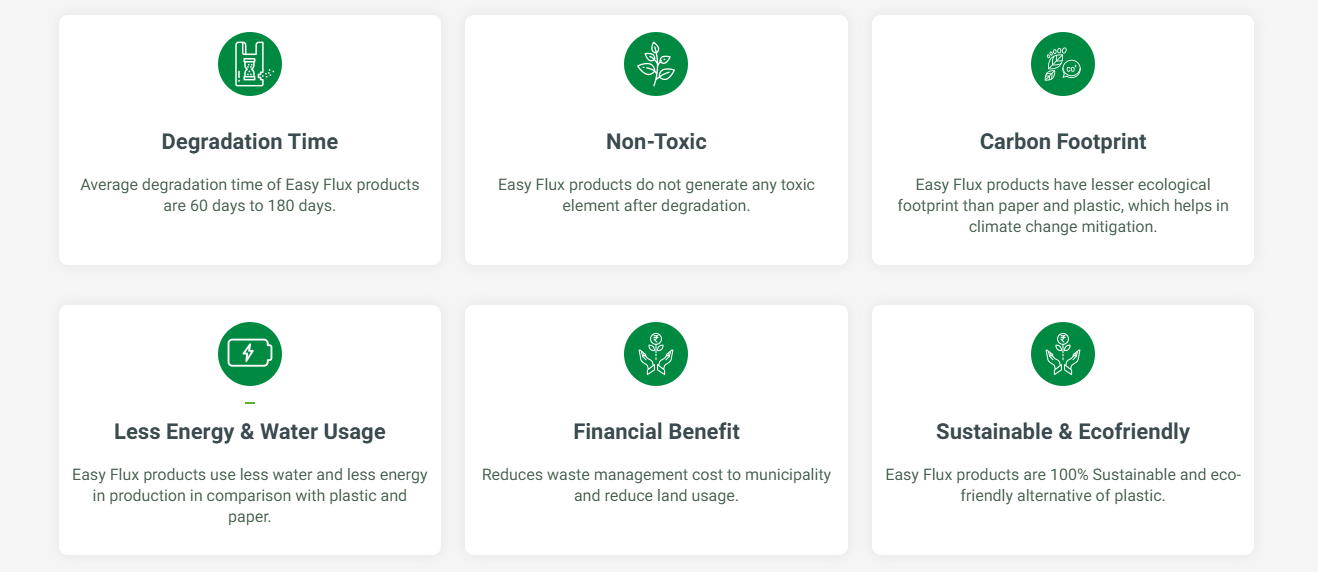The width and height of the screenshot is (1318, 572).
Task: Click the Financial Benefit hands plant icon
Action: (x=656, y=354)
